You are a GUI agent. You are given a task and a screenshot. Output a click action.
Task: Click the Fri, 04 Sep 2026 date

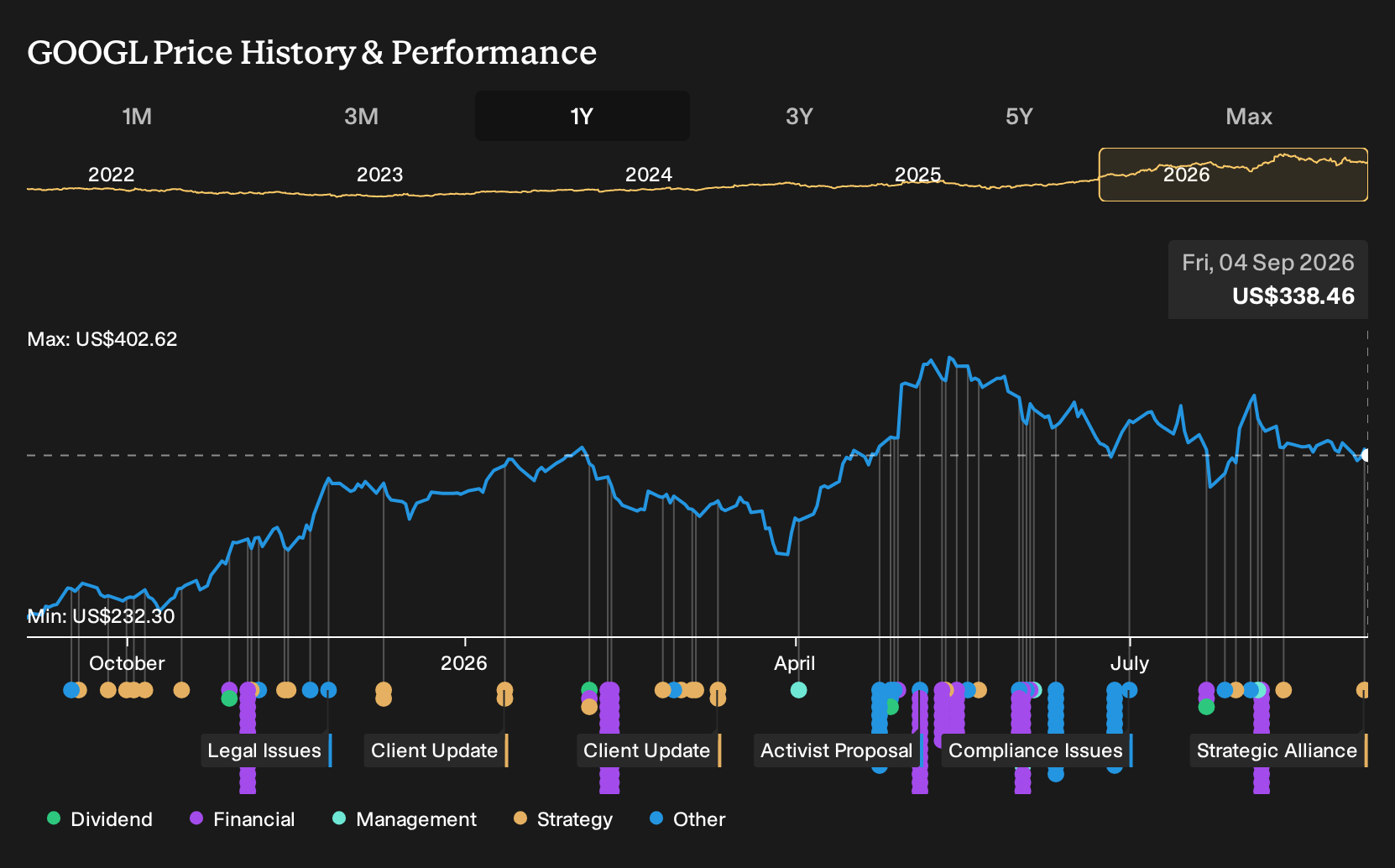pos(1268,263)
